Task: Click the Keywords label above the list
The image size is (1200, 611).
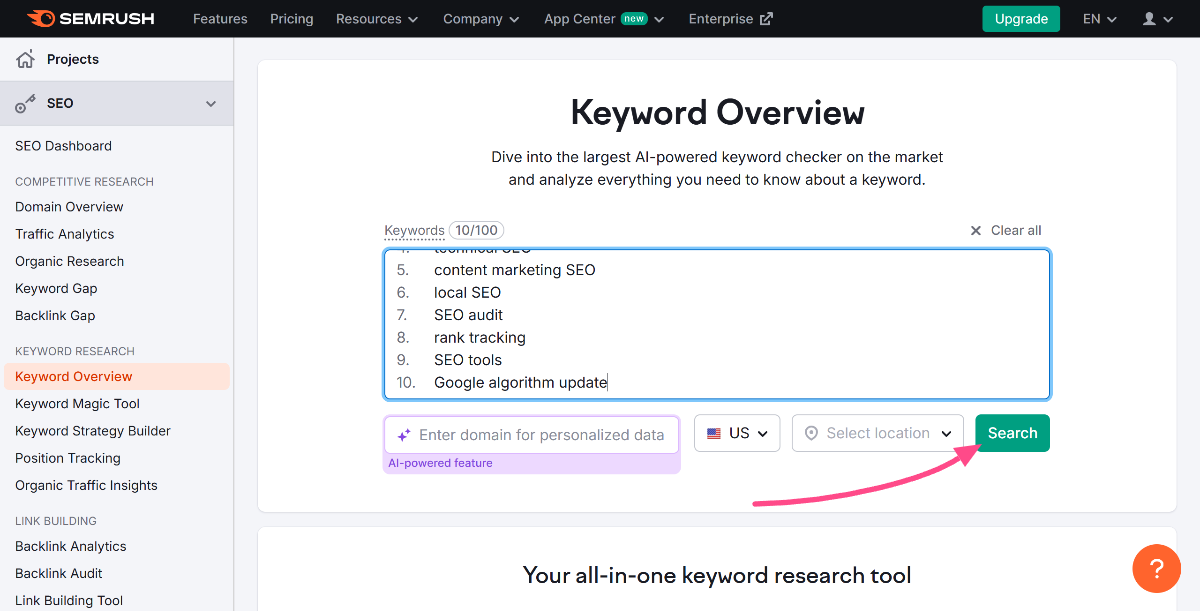Action: [x=414, y=230]
